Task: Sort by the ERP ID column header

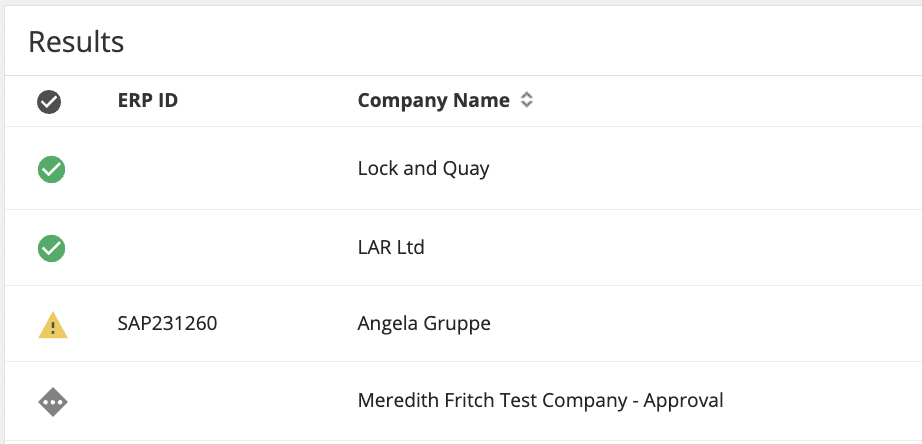Action: click(x=148, y=100)
